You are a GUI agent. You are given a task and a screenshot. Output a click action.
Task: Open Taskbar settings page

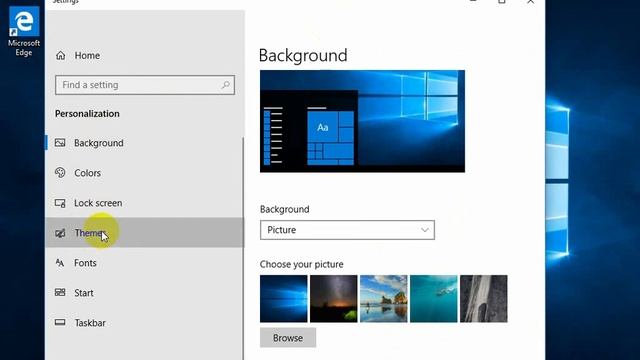pyautogui.click(x=144, y=322)
